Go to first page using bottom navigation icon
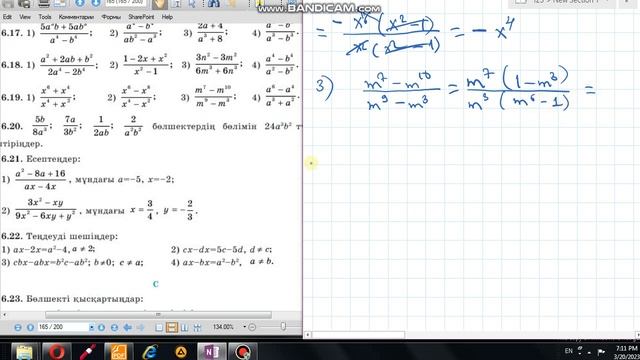640x360 pixels. click(18, 327)
